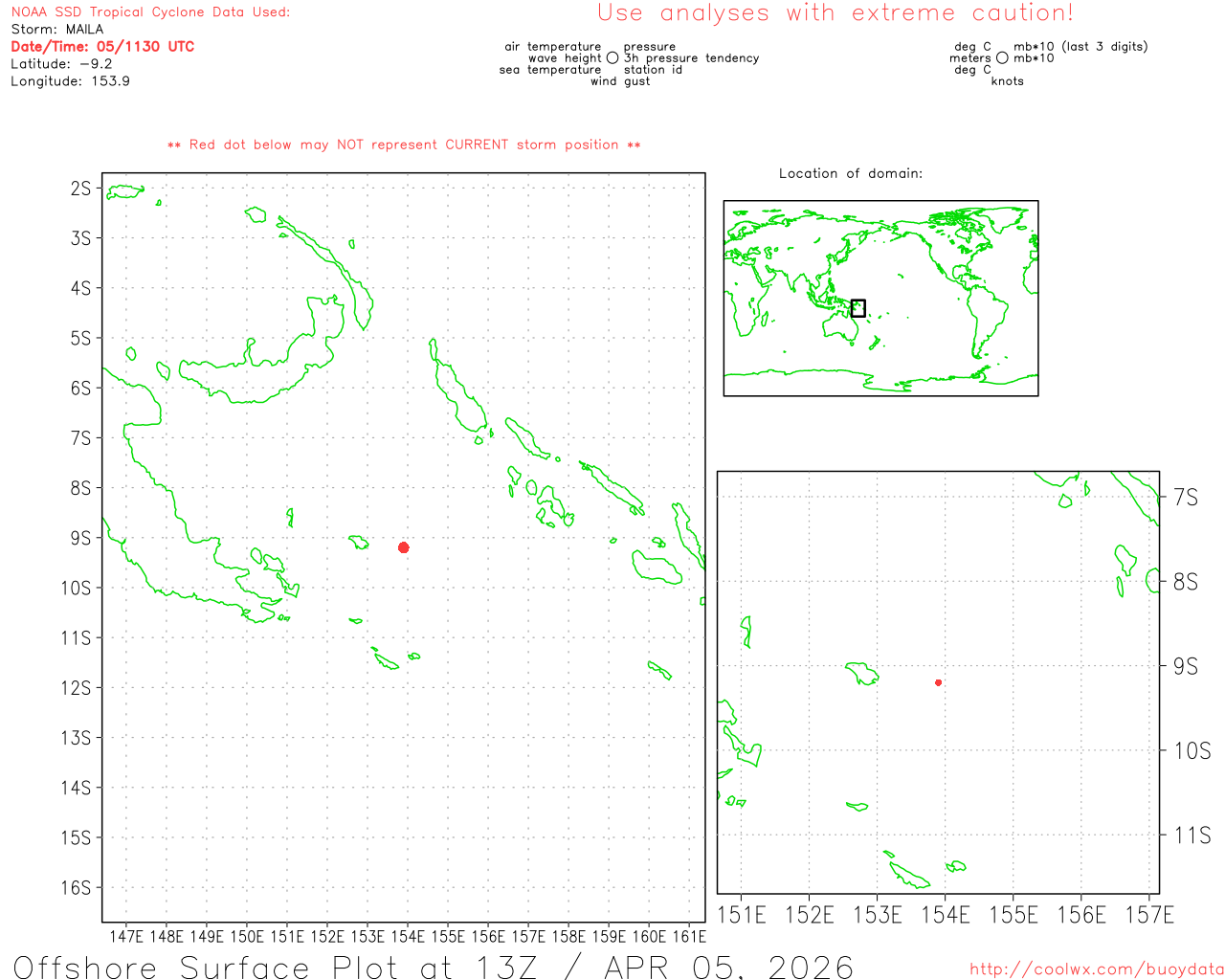Viewport: 1225px width, 980px height.
Task: Click the 155E label on the inset map
Action: tap(1013, 916)
